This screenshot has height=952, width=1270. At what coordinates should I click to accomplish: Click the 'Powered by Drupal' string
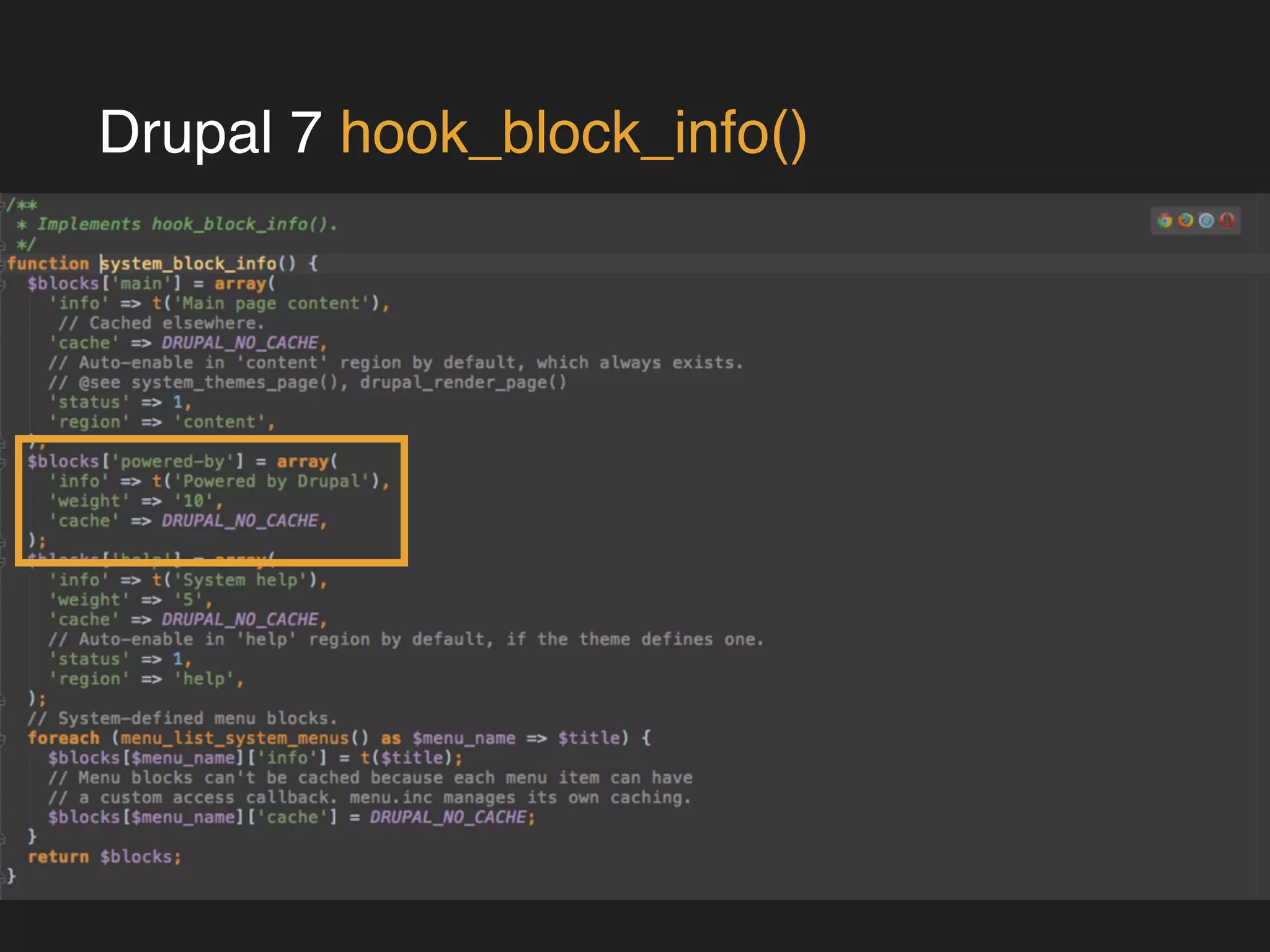(x=271, y=482)
